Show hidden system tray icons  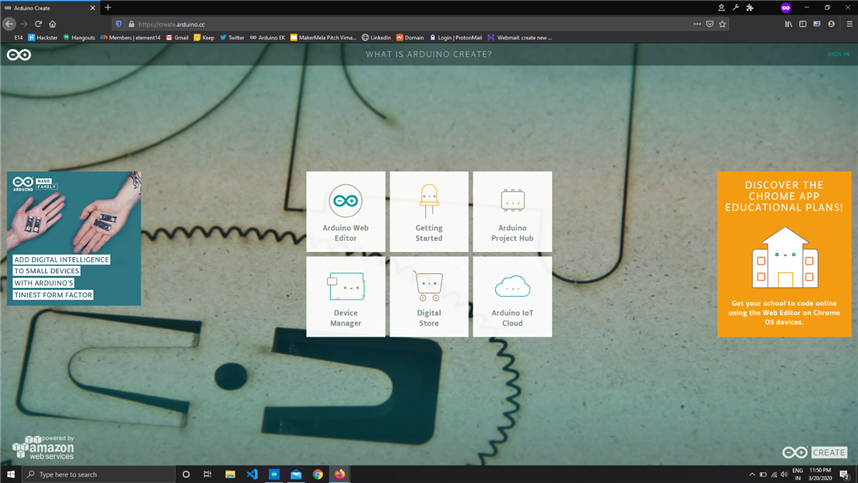(752, 474)
